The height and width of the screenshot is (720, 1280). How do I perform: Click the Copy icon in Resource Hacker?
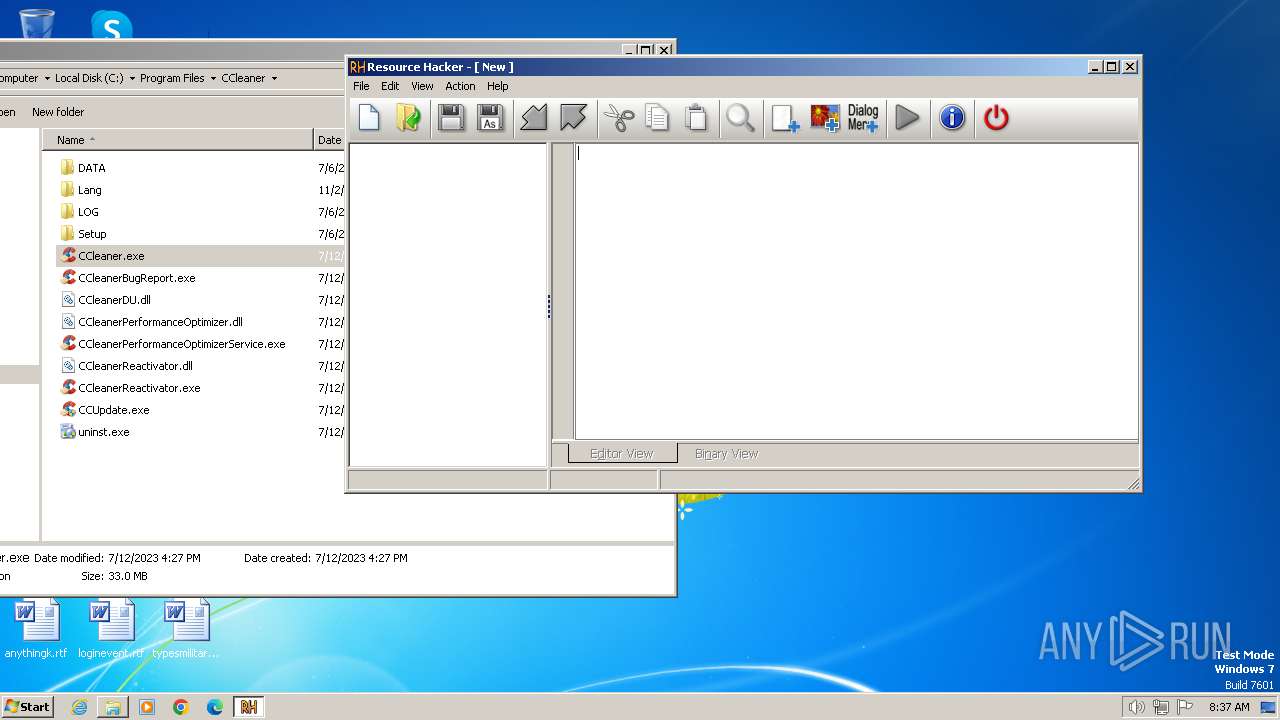click(657, 118)
